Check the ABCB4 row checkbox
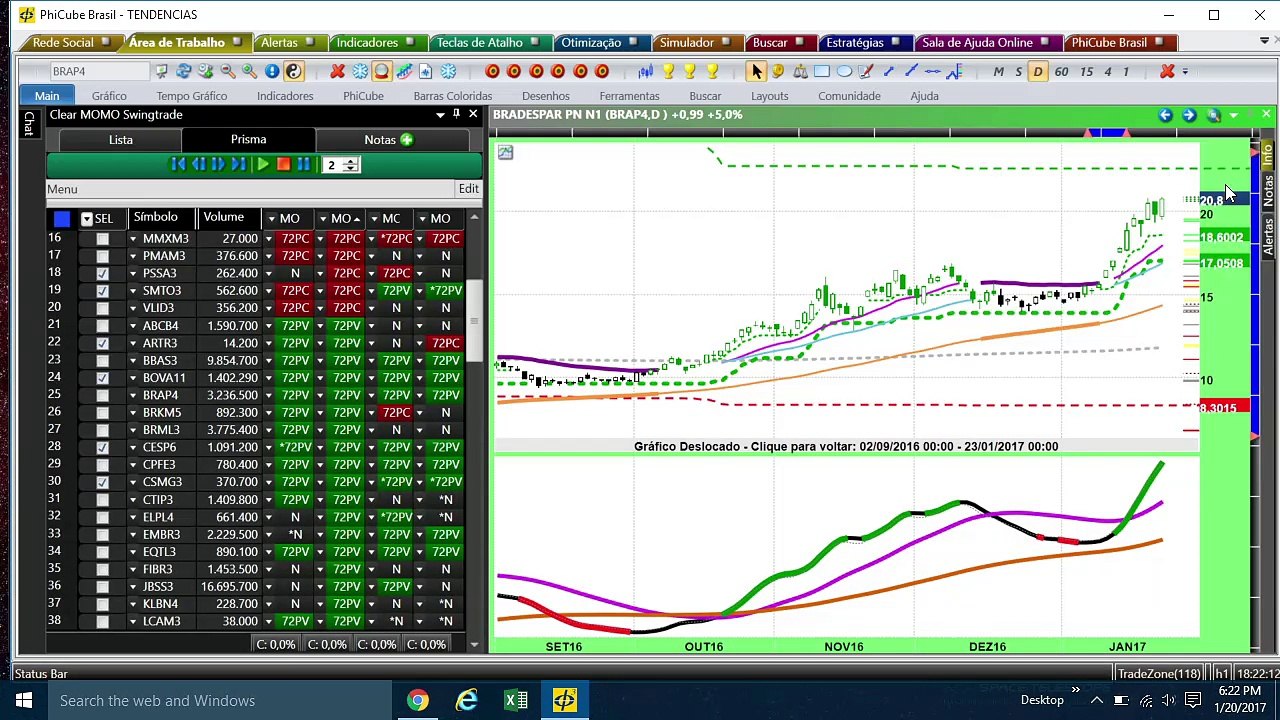The height and width of the screenshot is (720, 1280). coord(102,326)
